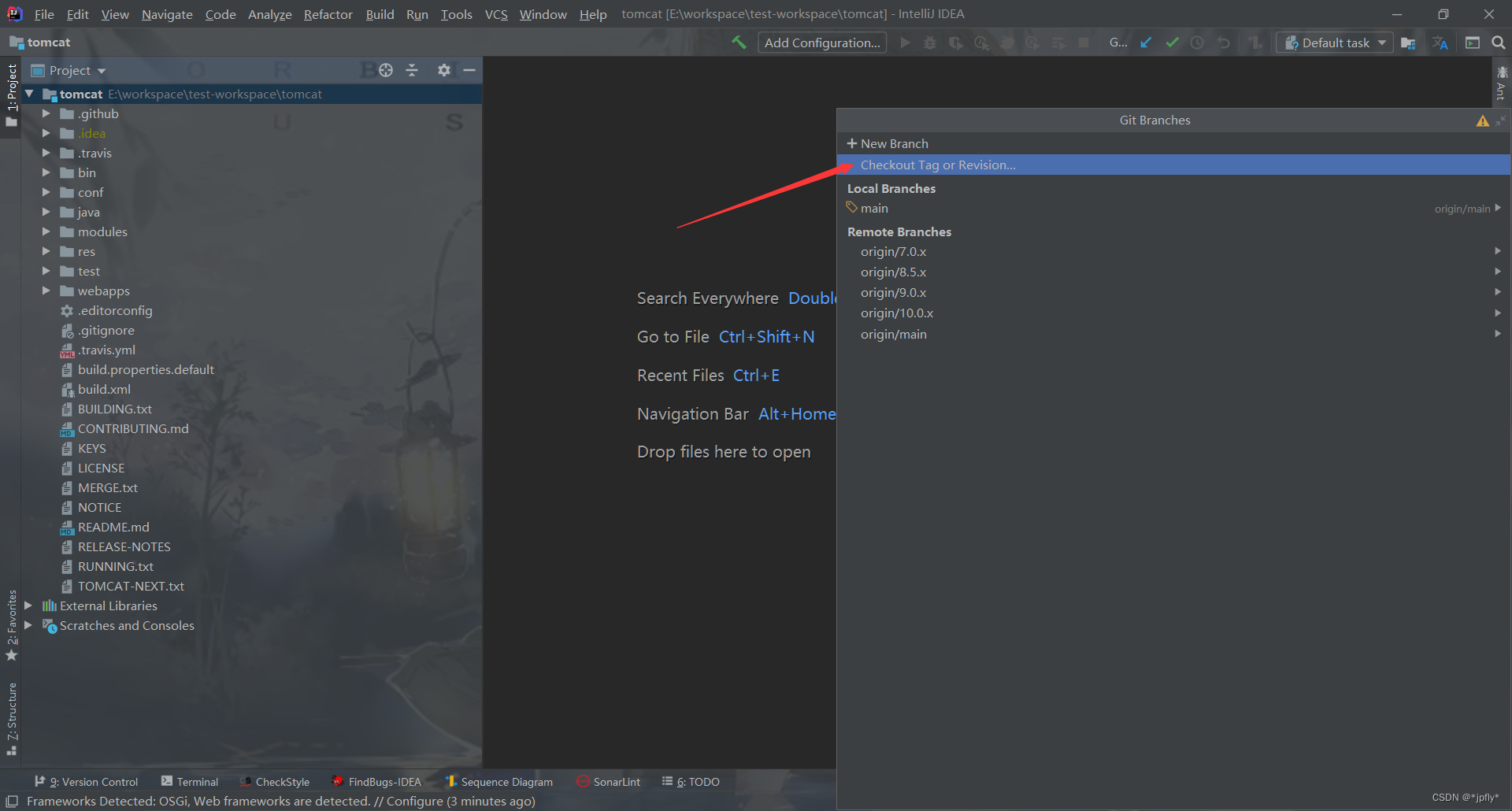Image resolution: width=1512 pixels, height=811 pixels.
Task: Toggle the 1: Project side tab
Action: 11,96
